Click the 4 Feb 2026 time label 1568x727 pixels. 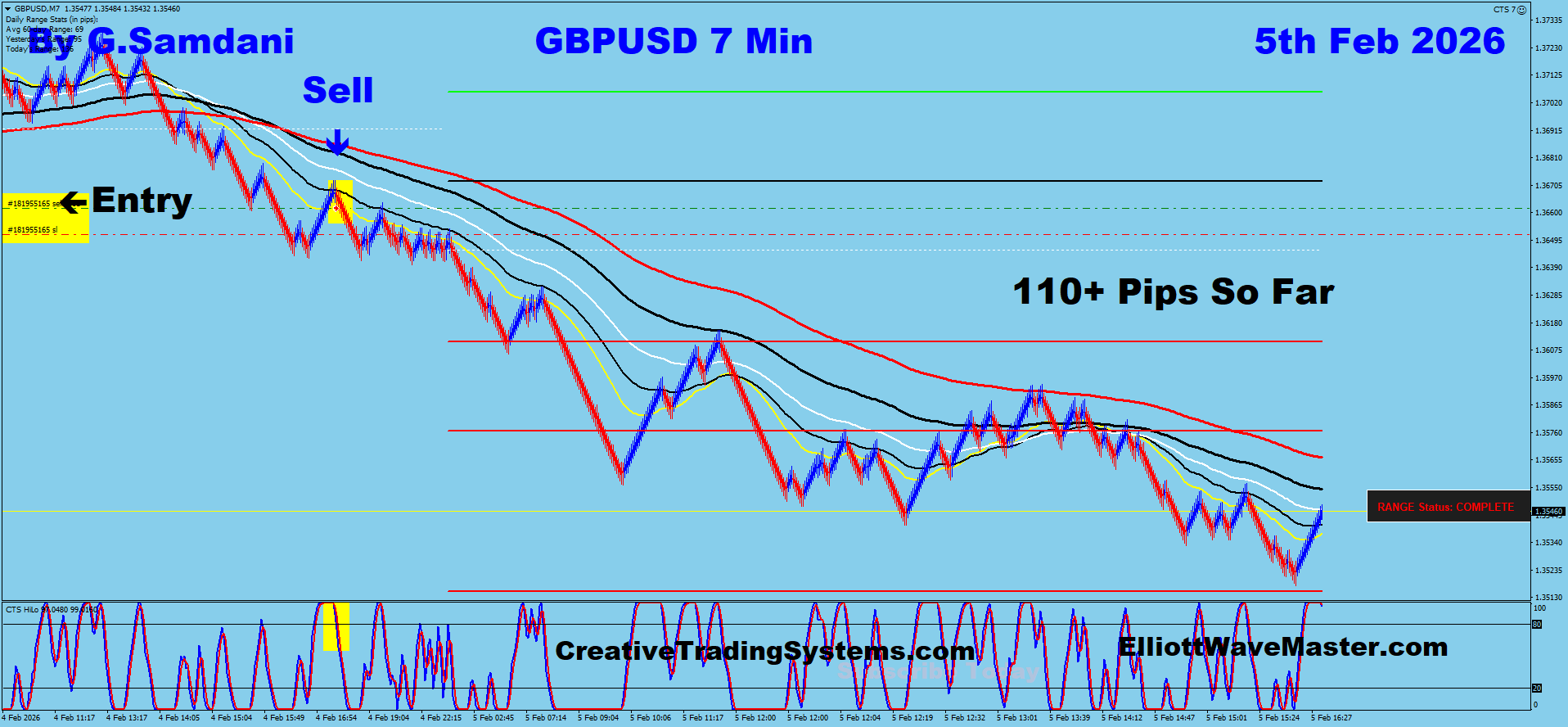coord(20,718)
